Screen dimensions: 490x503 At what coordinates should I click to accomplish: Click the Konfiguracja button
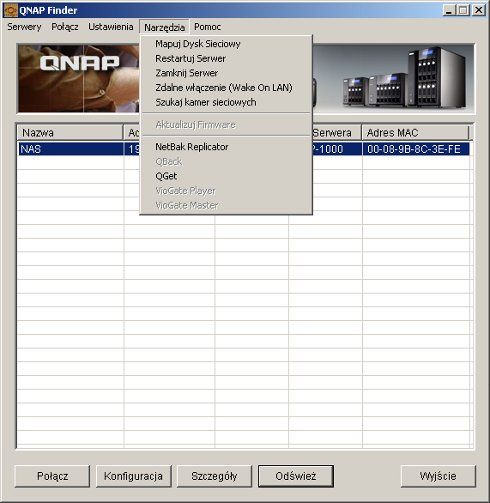[x=133, y=476]
